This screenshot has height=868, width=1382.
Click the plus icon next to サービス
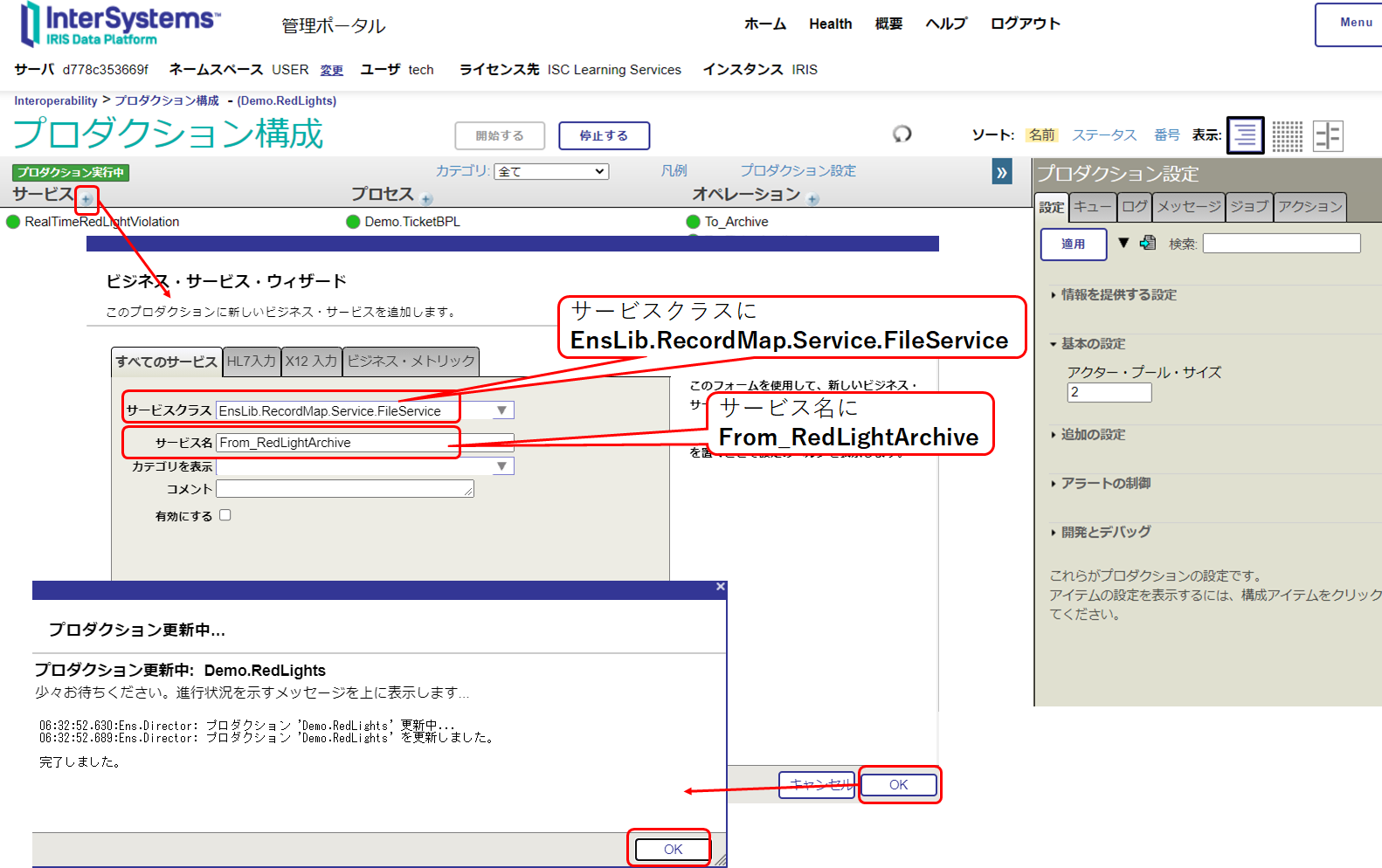pyautogui.click(x=86, y=199)
